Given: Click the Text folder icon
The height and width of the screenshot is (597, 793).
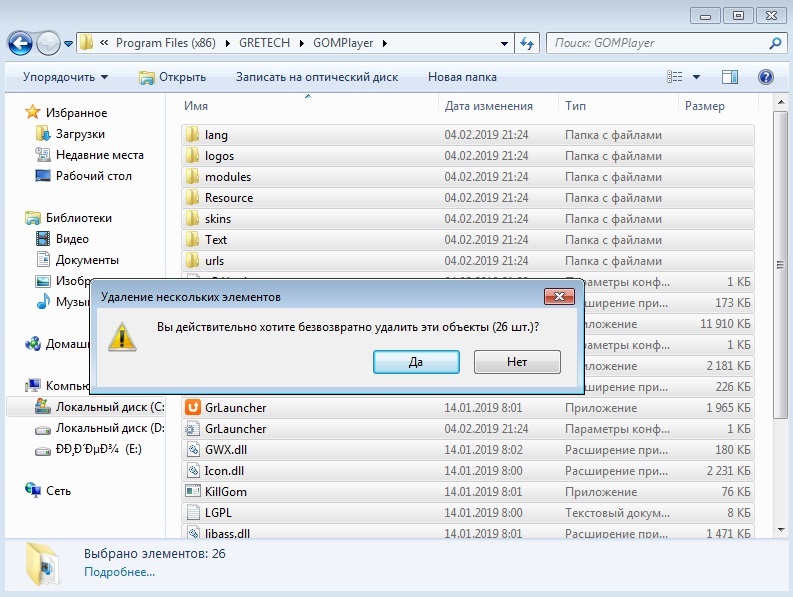Looking at the screenshot, I should 192,239.
